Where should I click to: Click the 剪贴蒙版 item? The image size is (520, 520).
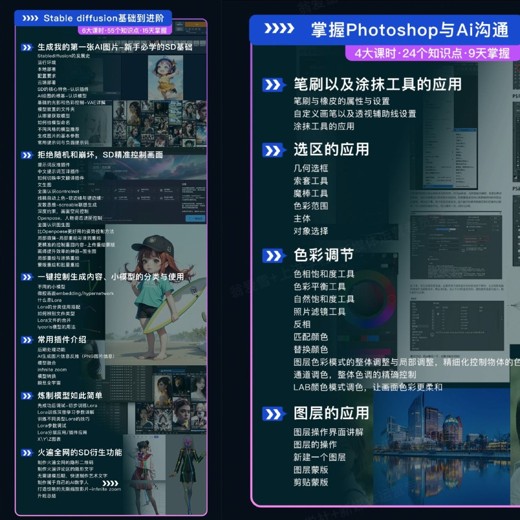click(x=311, y=483)
